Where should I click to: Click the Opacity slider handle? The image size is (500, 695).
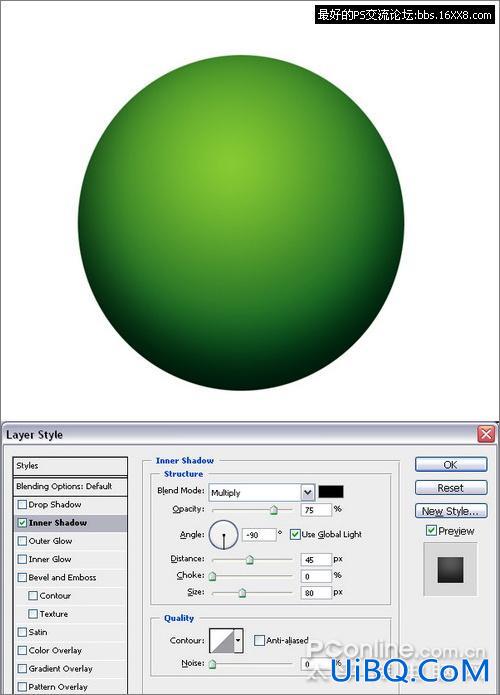(x=273, y=510)
